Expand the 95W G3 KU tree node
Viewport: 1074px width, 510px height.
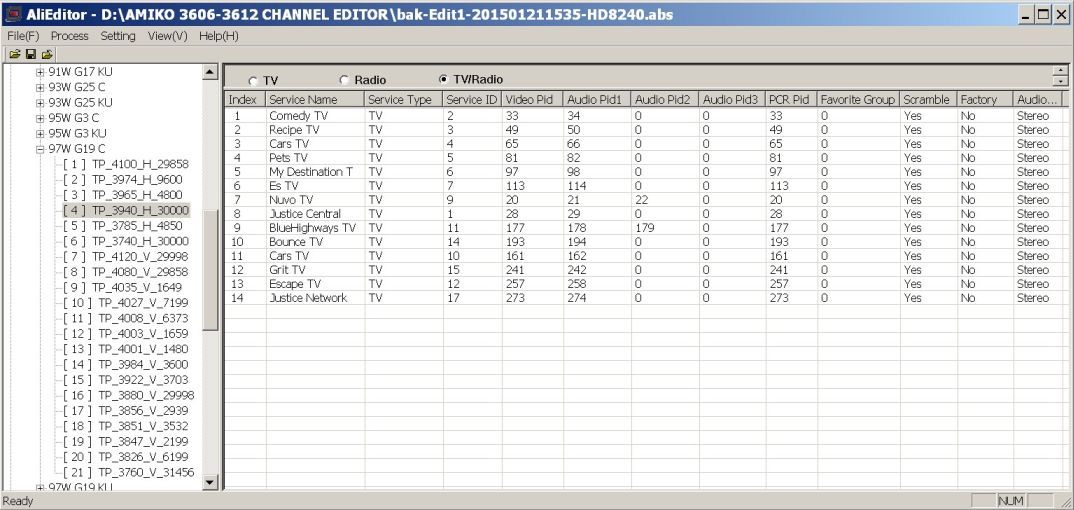point(40,133)
